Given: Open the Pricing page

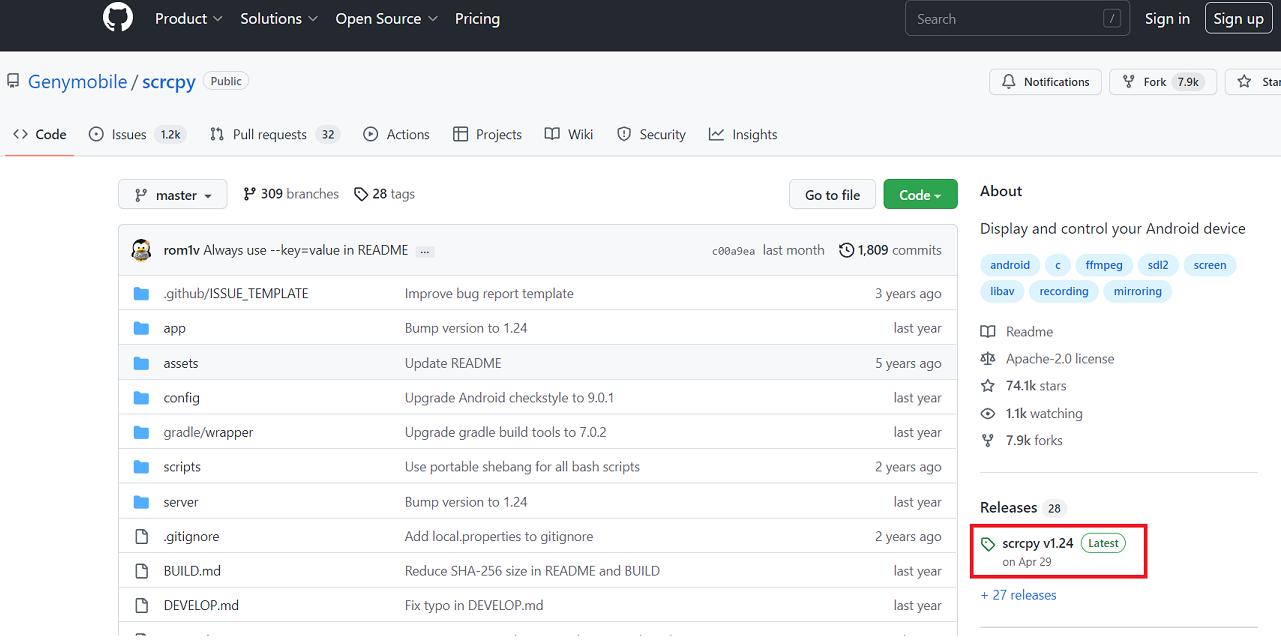Looking at the screenshot, I should [x=477, y=19].
